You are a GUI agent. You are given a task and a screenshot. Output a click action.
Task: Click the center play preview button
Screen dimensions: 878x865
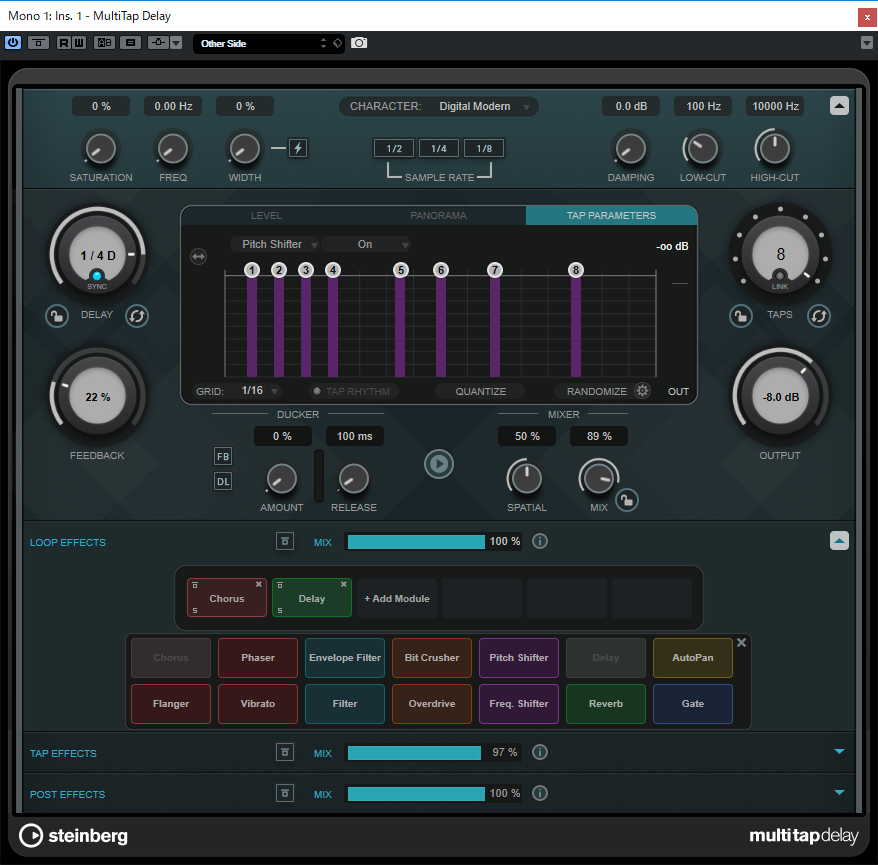tap(438, 464)
